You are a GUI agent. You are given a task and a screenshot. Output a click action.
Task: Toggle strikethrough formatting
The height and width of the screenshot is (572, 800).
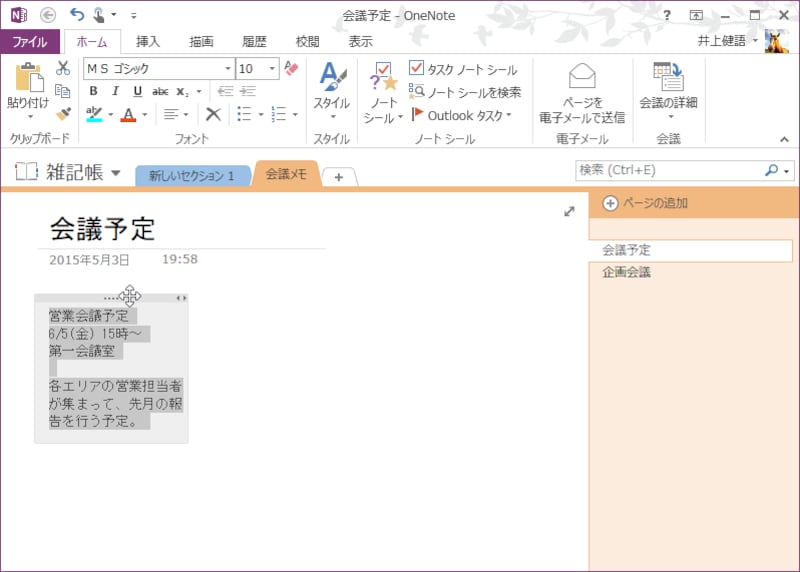click(x=160, y=92)
